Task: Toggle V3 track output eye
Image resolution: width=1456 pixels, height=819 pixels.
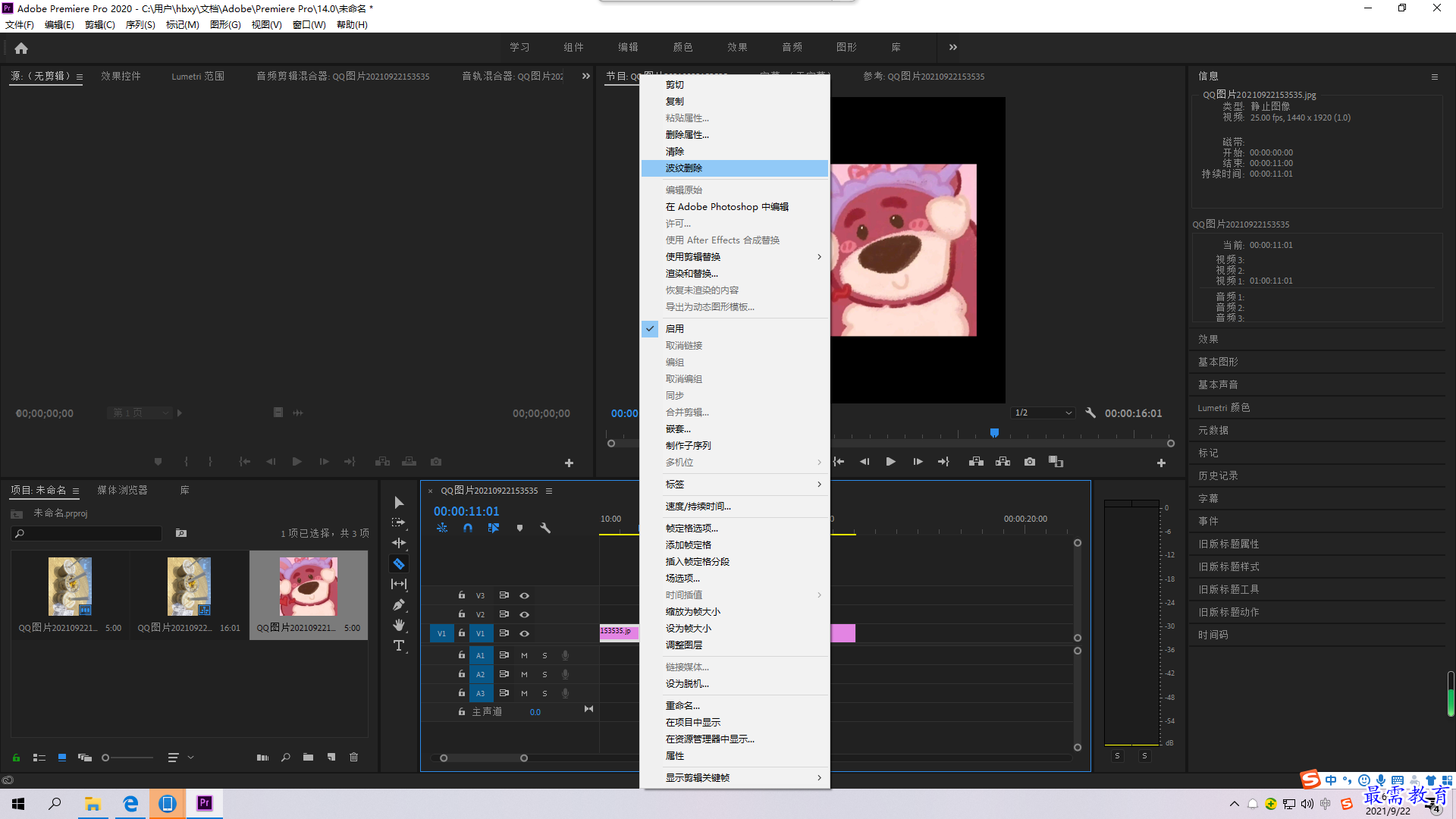Action: click(524, 595)
